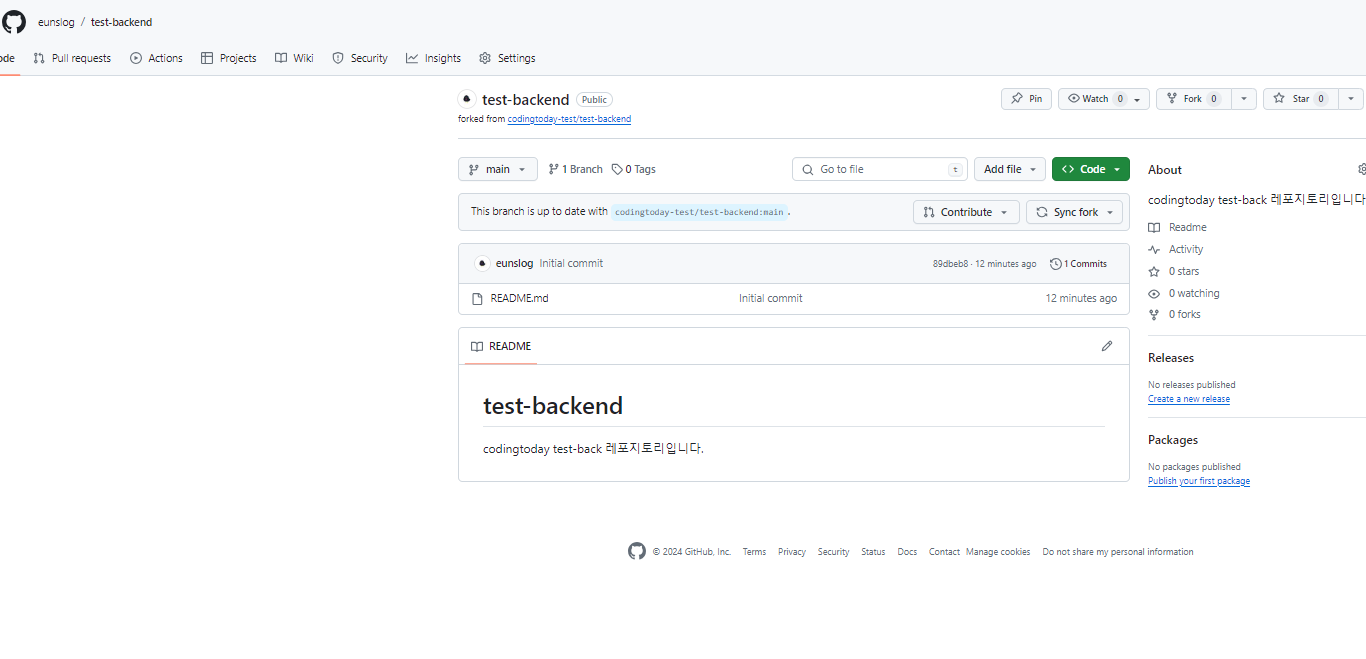View the 1 Commits history link

pyautogui.click(x=1078, y=264)
